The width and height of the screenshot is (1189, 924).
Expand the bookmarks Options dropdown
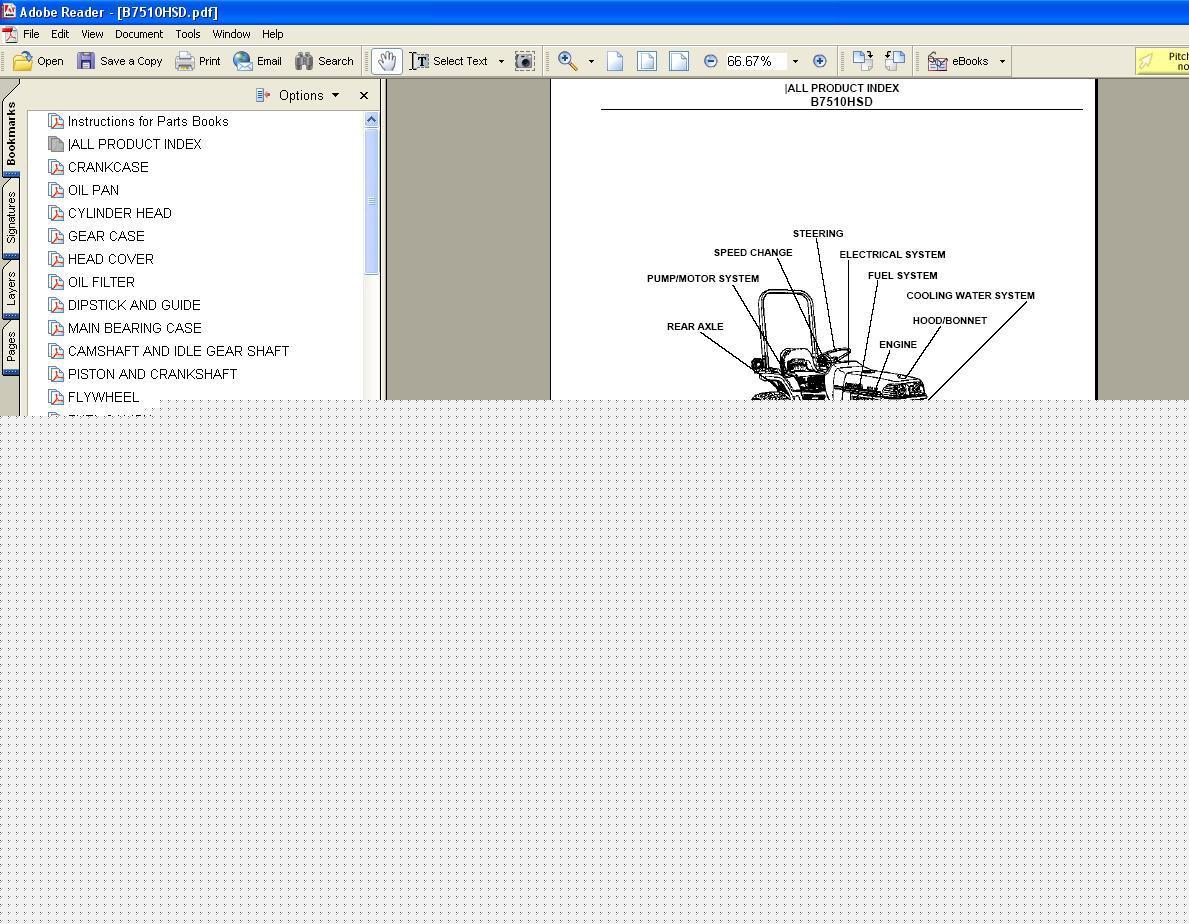[335, 96]
